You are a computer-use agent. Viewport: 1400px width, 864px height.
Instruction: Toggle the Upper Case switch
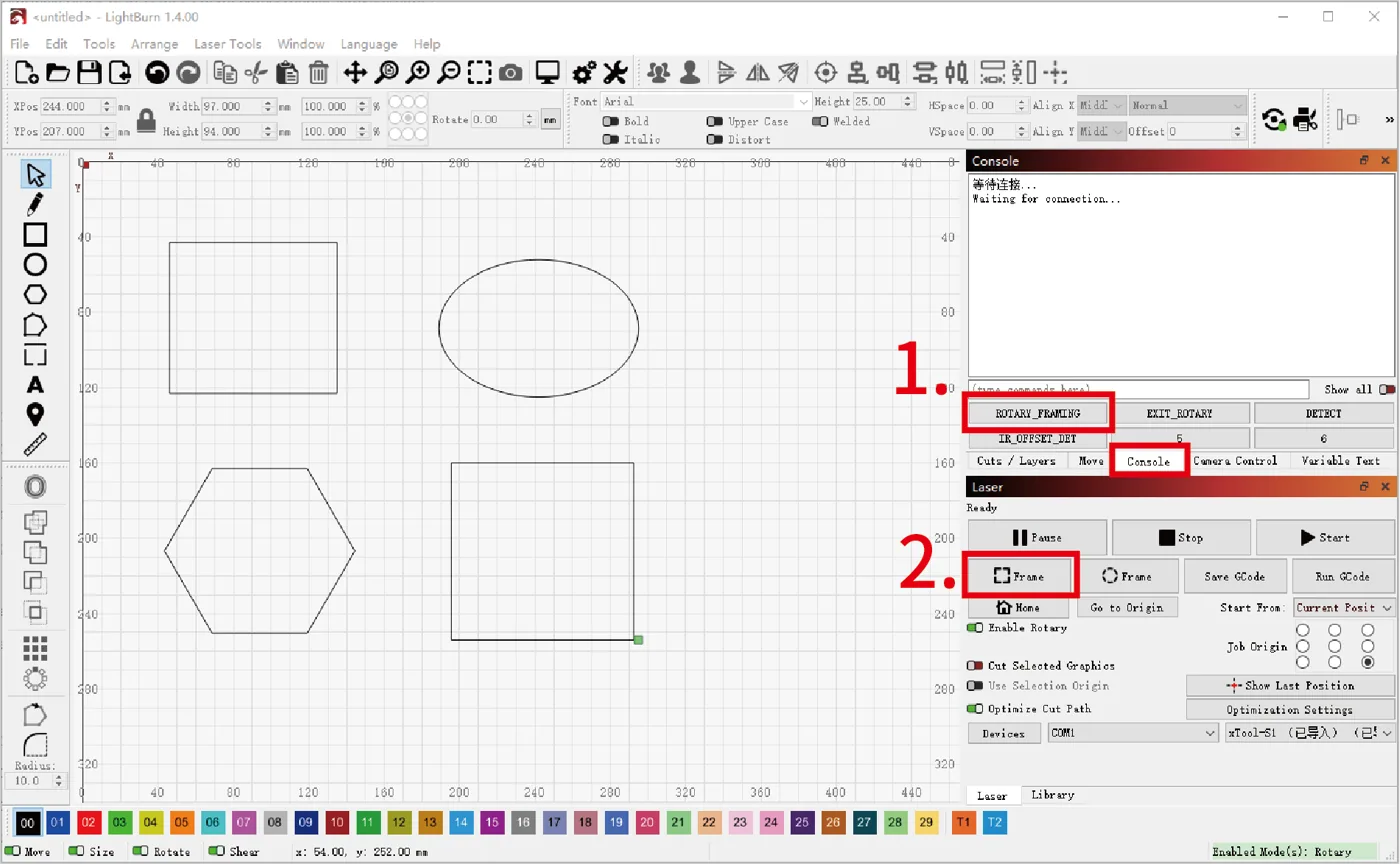[714, 121]
